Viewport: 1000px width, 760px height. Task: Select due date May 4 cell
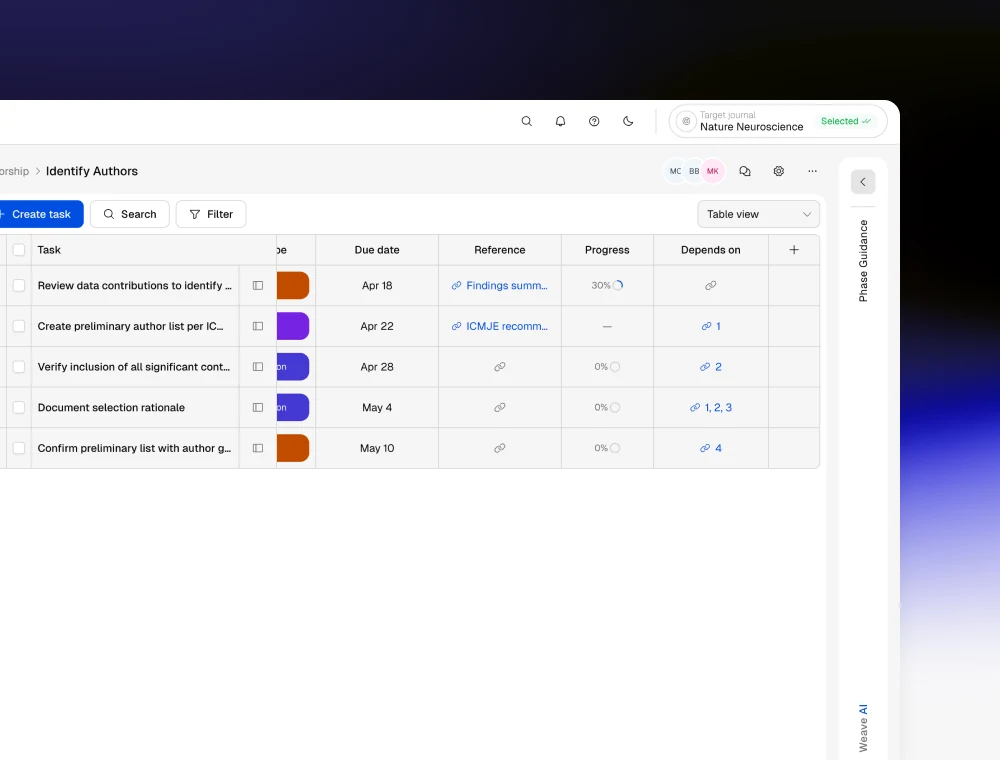377,407
